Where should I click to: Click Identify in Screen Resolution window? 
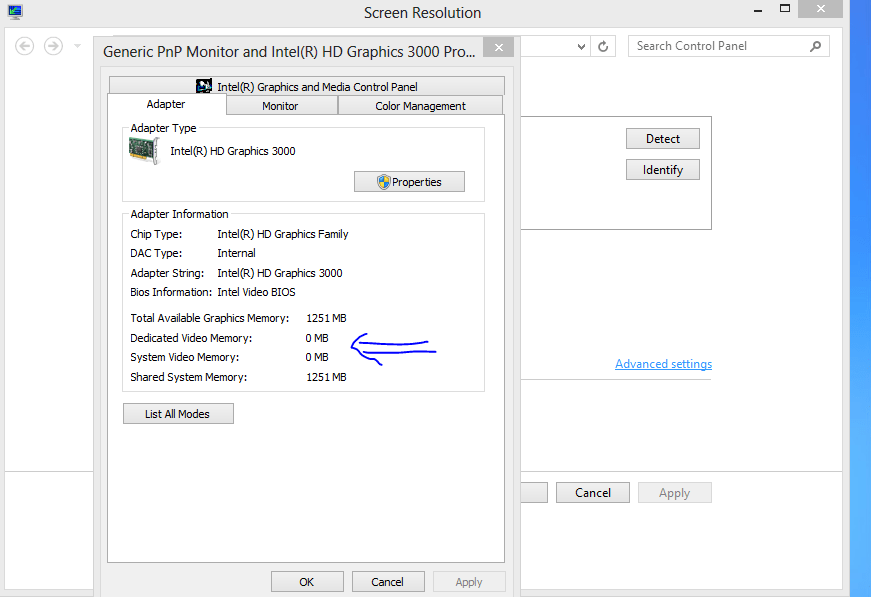click(x=663, y=170)
